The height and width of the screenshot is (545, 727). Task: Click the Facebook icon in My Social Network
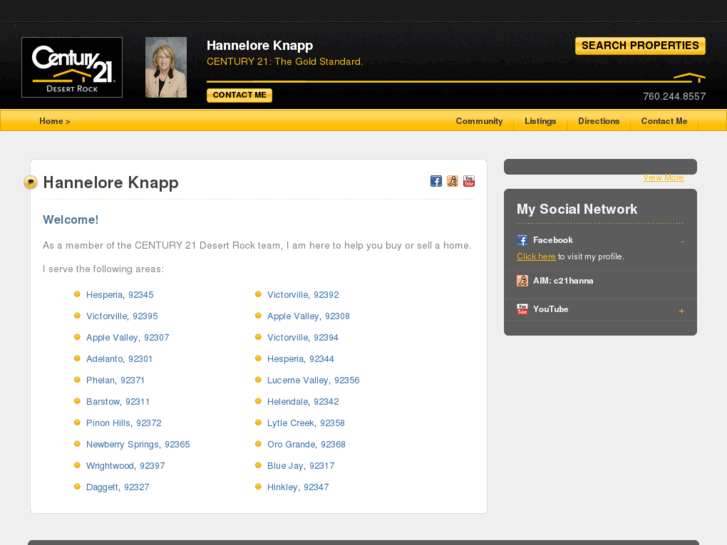[523, 240]
